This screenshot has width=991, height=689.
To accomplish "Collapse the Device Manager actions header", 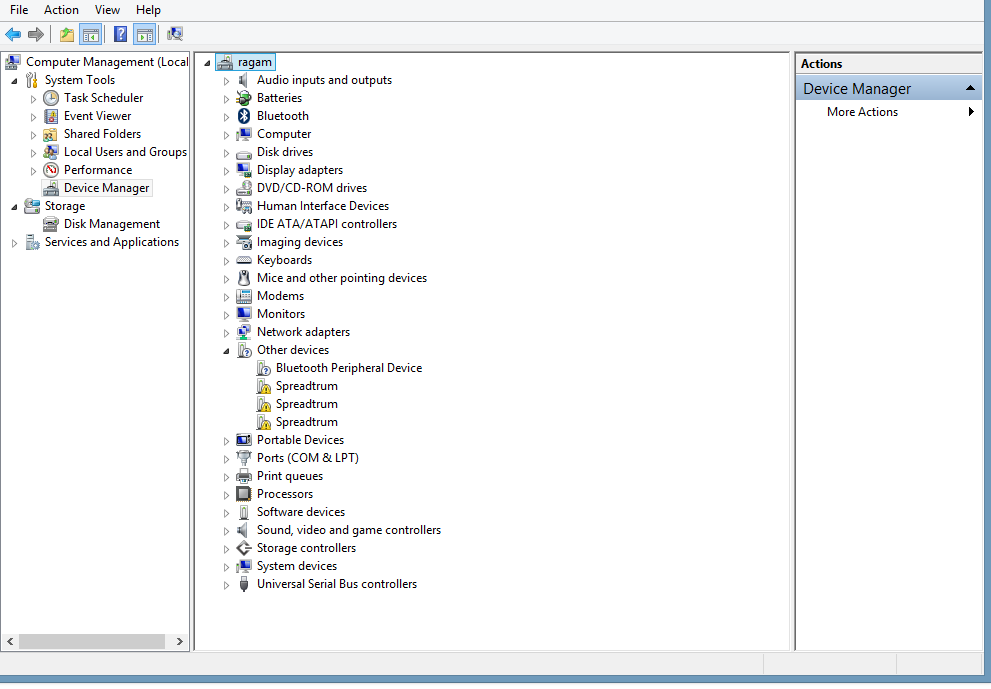I will [x=970, y=89].
